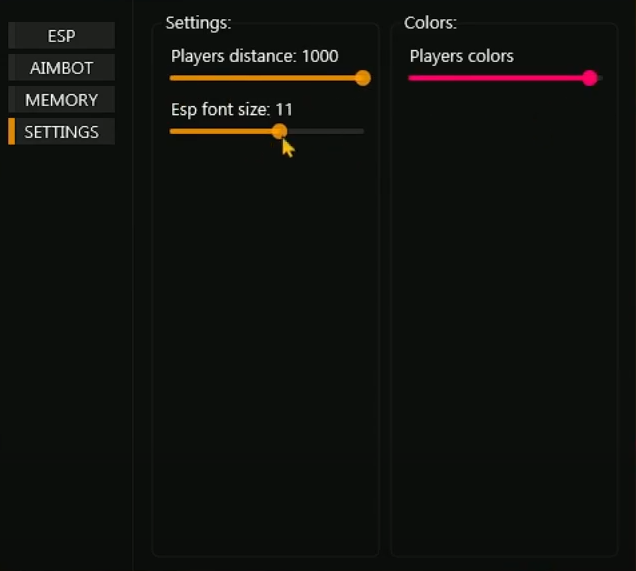
Task: Click the SETTINGS tab
Action: click(x=61, y=132)
